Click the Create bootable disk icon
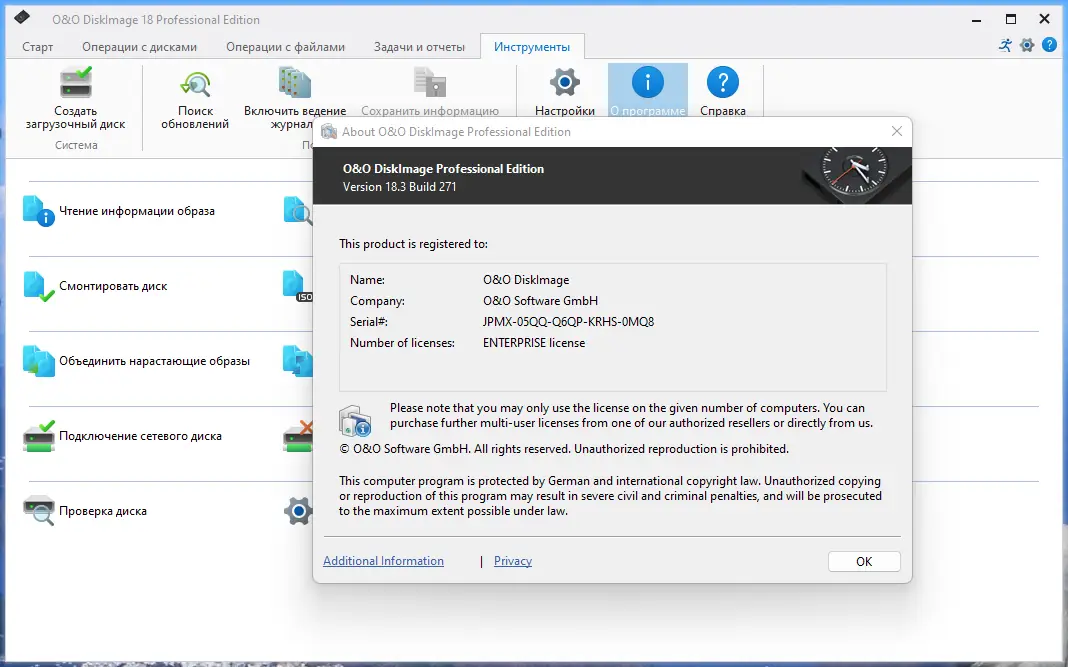Viewport: 1068px width, 667px height. pyautogui.click(x=76, y=82)
